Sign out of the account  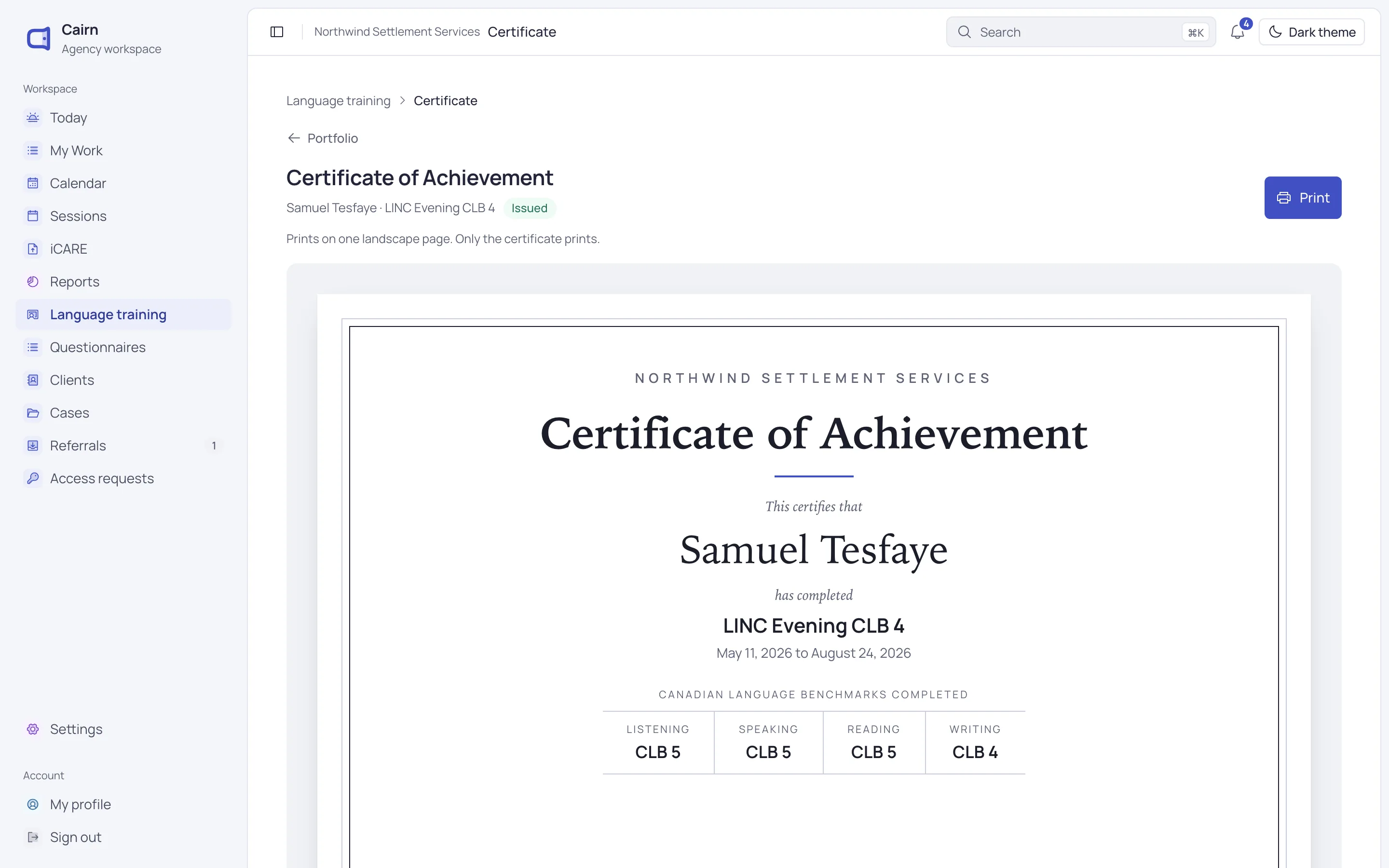[123, 837]
